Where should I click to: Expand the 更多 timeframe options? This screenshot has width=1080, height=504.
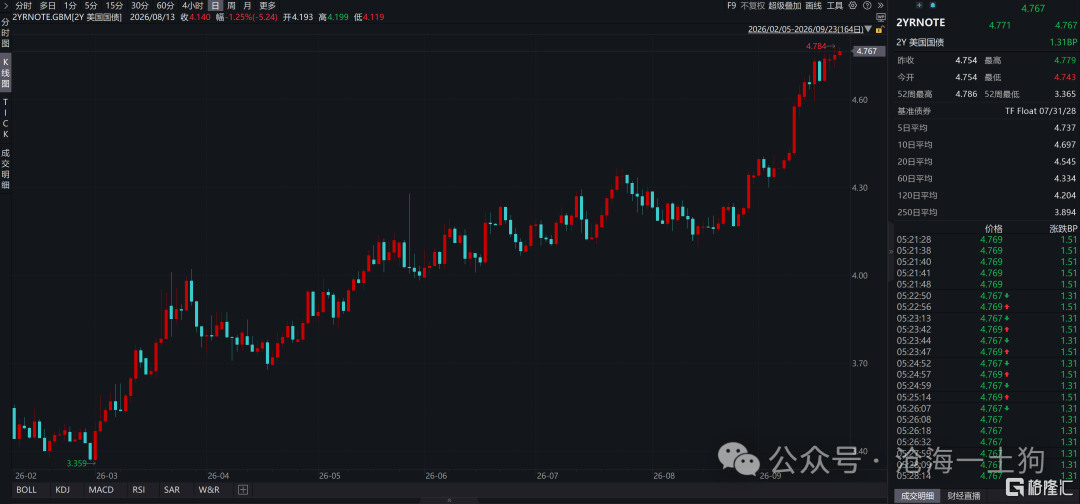pos(267,6)
